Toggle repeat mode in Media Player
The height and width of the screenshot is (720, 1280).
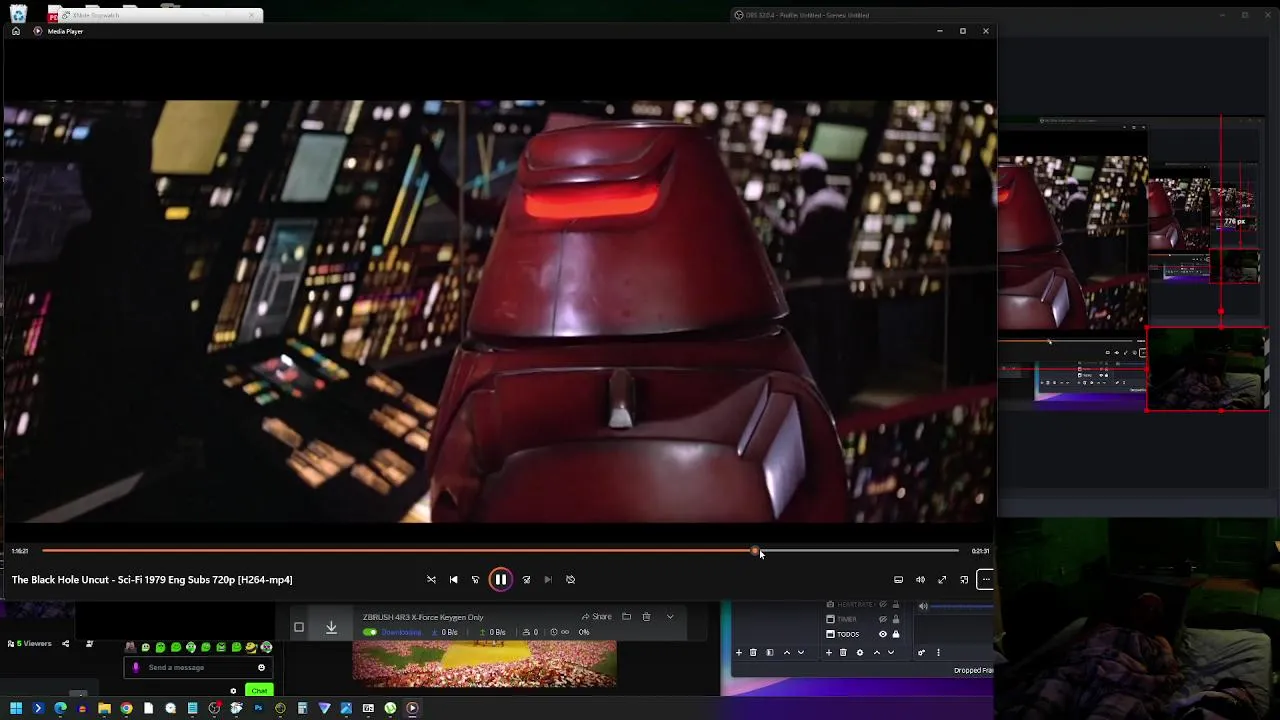click(570, 579)
